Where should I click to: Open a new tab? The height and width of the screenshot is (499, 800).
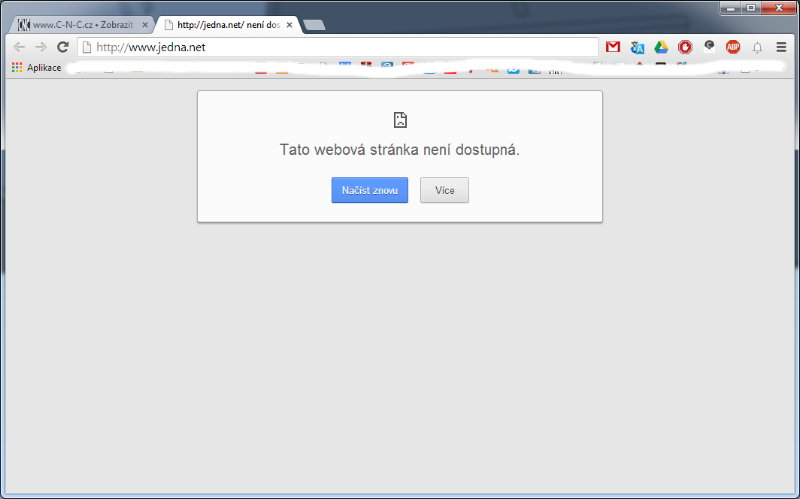click(313, 25)
